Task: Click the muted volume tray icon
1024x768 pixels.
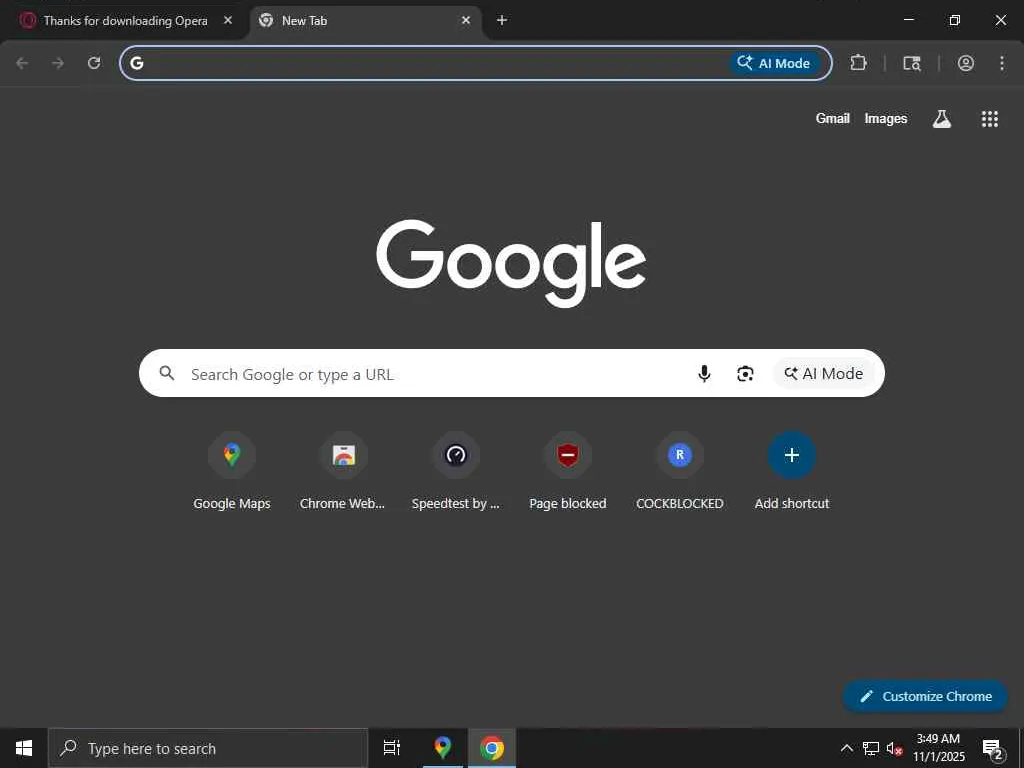Action: [894, 748]
